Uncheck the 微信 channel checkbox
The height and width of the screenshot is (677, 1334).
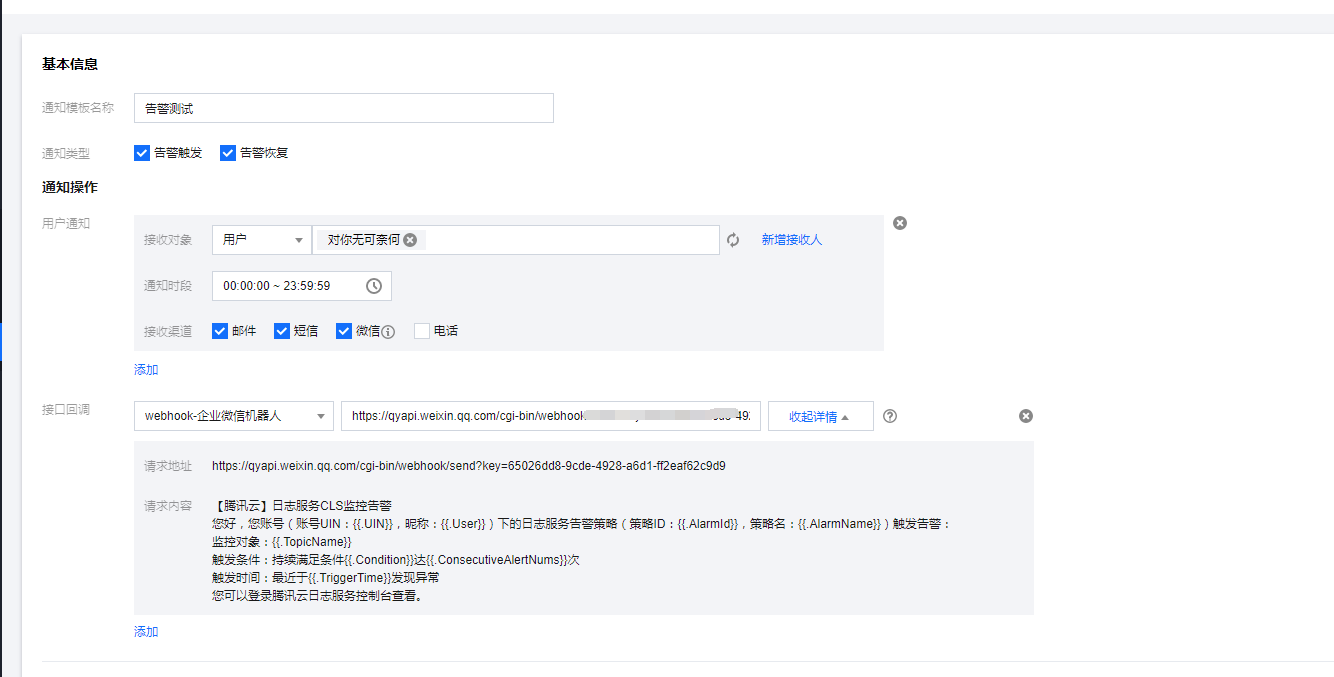[344, 331]
